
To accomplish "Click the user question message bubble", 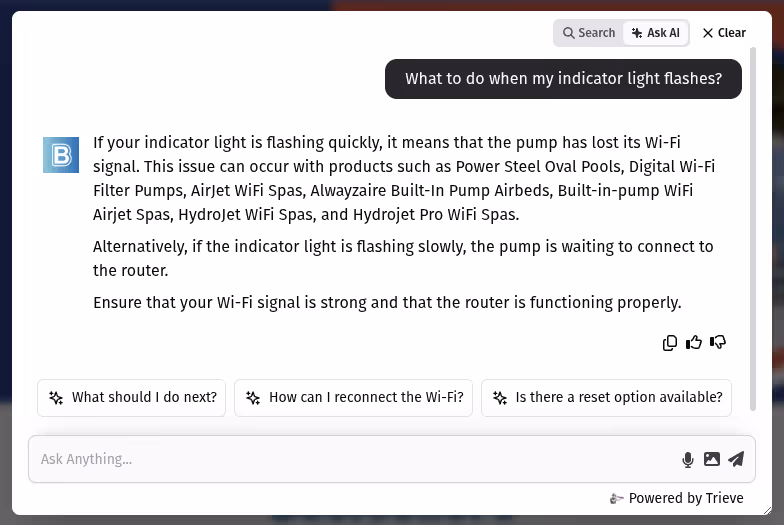I will point(563,80).
